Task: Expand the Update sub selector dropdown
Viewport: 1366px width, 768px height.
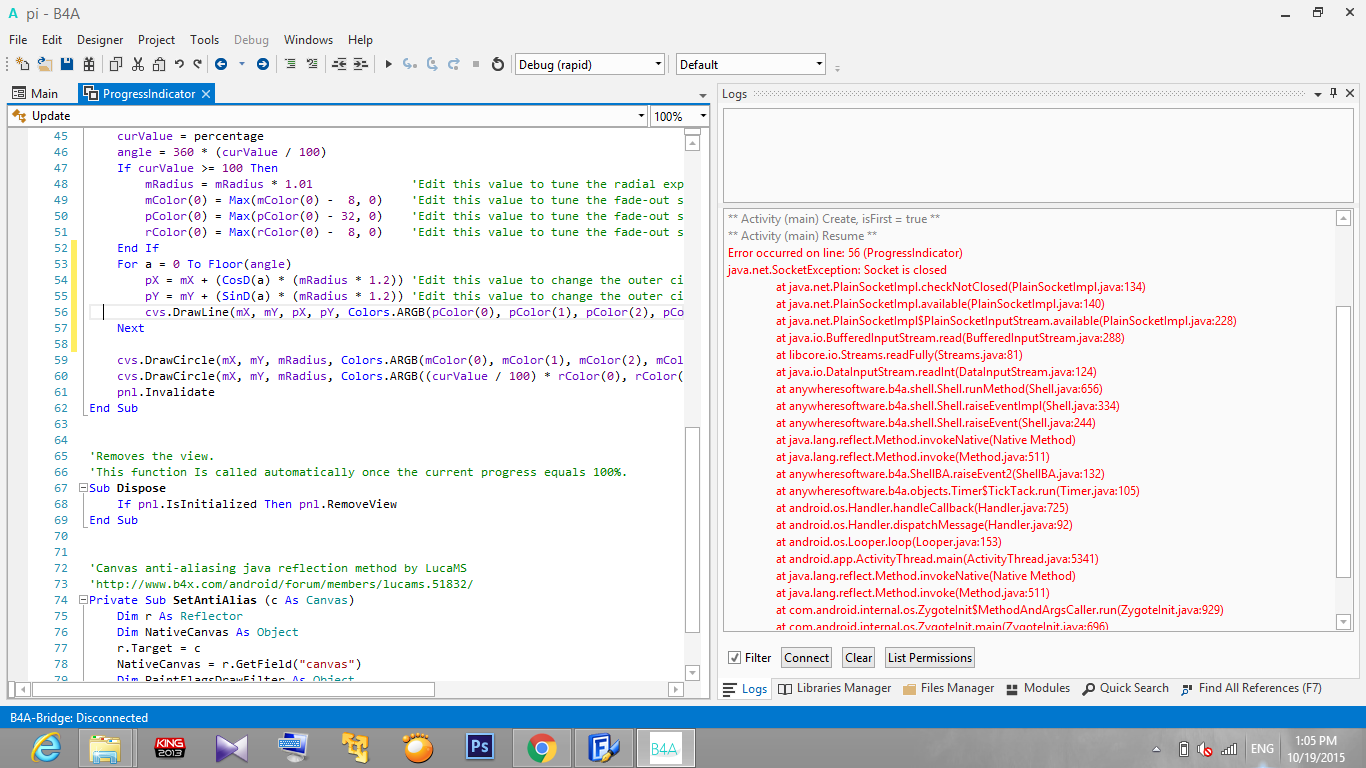Action: click(641, 116)
